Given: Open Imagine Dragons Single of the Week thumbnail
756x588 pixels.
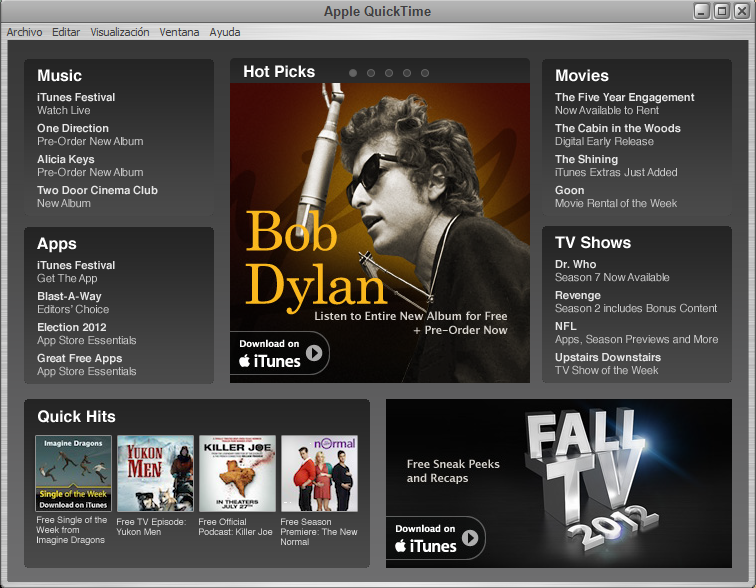Looking at the screenshot, I should [73, 473].
